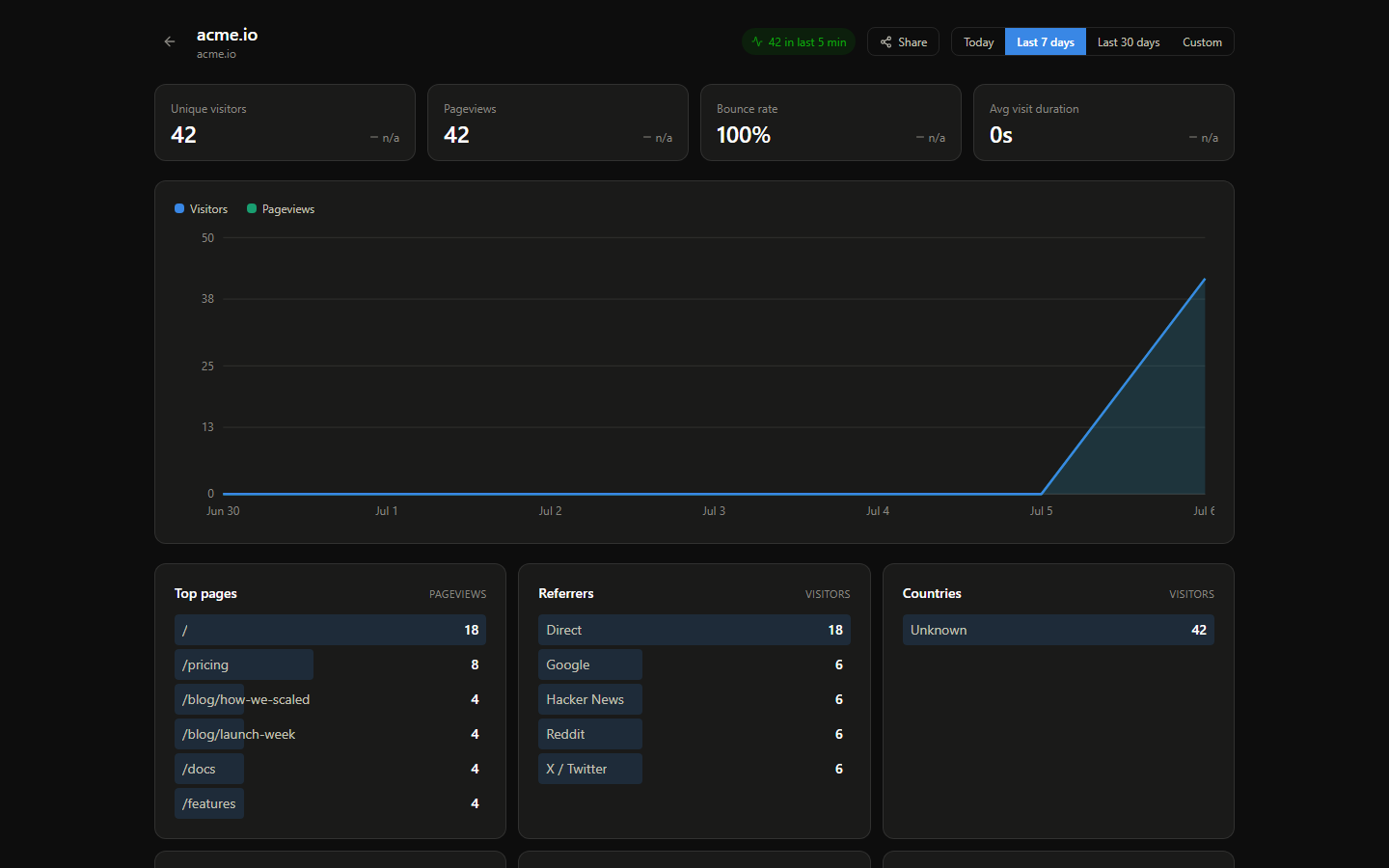Switch to the Today range

pos(978,41)
